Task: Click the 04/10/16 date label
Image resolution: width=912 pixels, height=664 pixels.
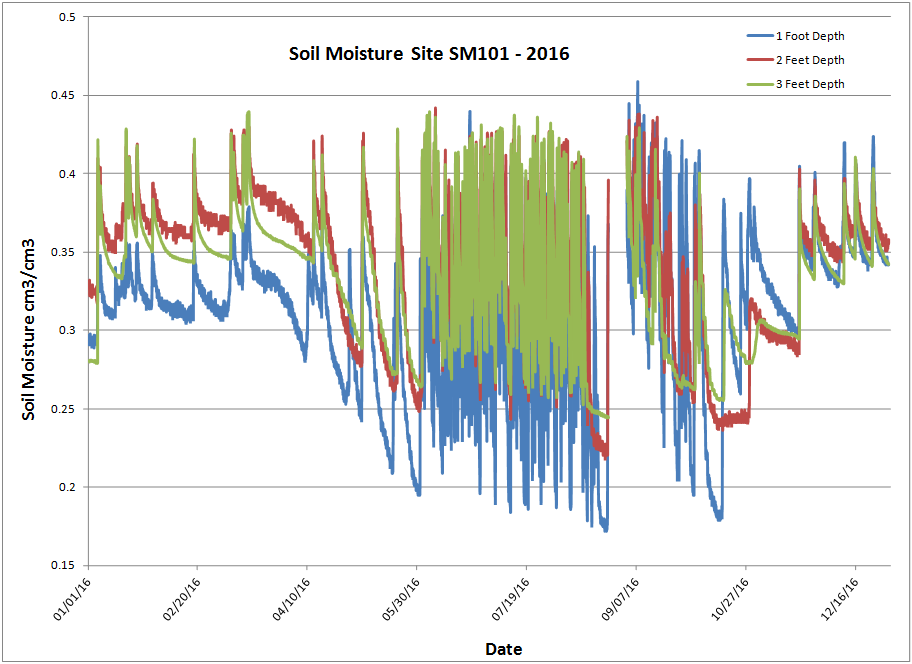Action: pyautogui.click(x=292, y=599)
